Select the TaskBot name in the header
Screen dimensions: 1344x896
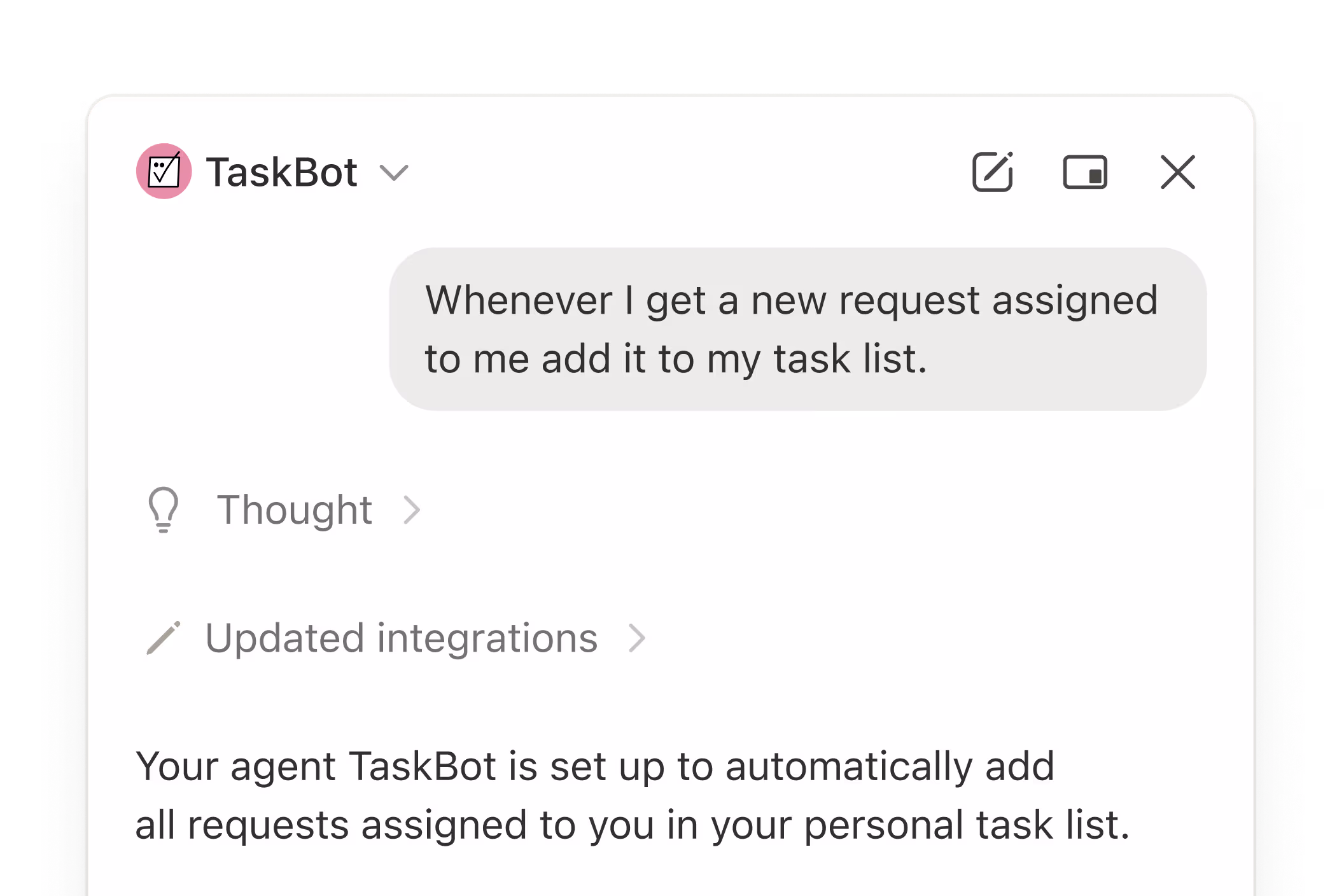[x=283, y=171]
